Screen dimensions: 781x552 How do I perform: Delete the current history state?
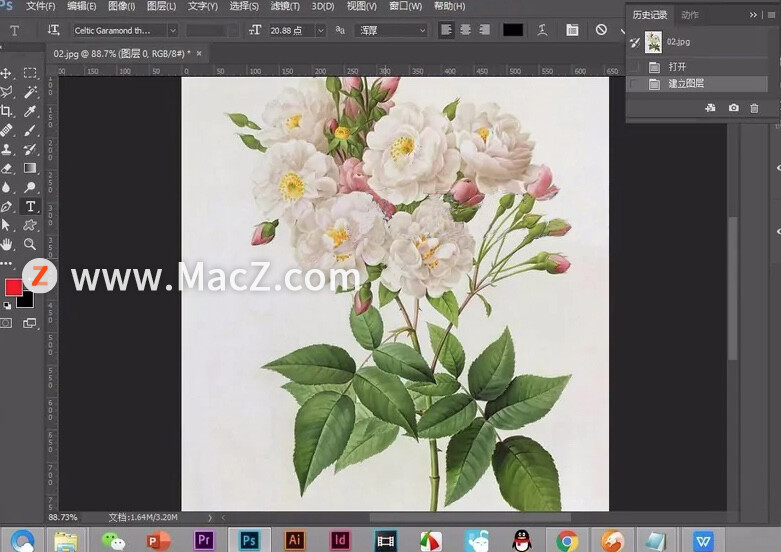pyautogui.click(x=754, y=108)
